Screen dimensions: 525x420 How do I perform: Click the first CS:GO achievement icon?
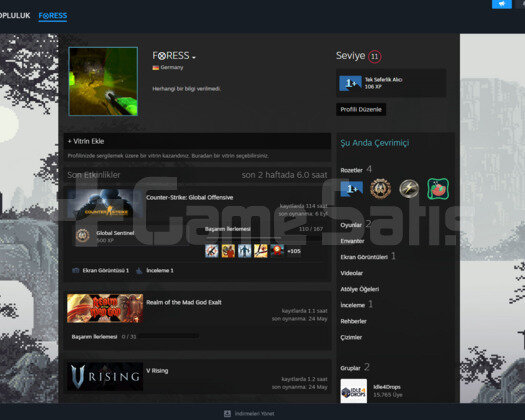212,251
